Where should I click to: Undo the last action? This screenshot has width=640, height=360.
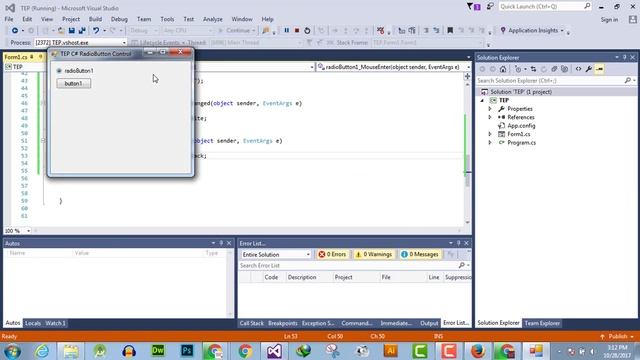click(96, 31)
